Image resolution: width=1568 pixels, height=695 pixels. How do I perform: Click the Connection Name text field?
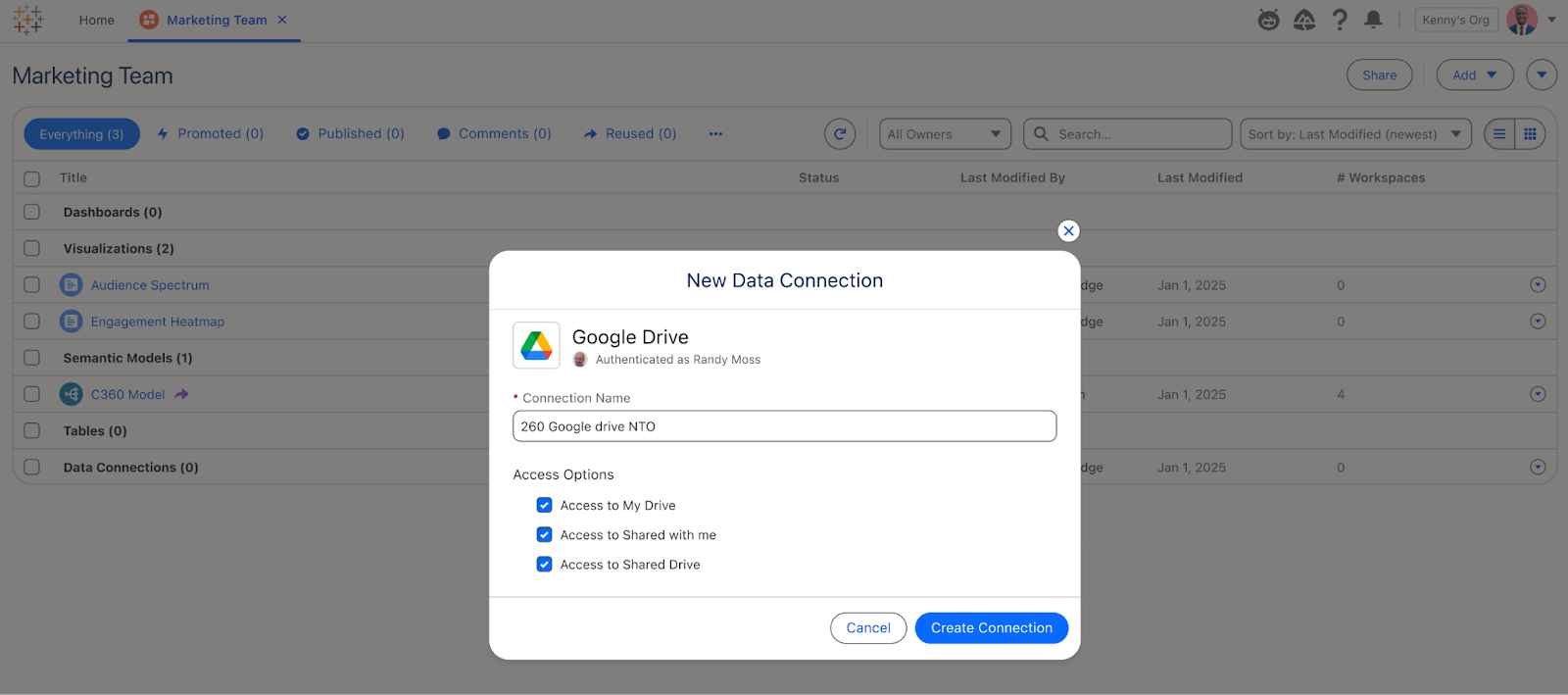click(x=784, y=426)
